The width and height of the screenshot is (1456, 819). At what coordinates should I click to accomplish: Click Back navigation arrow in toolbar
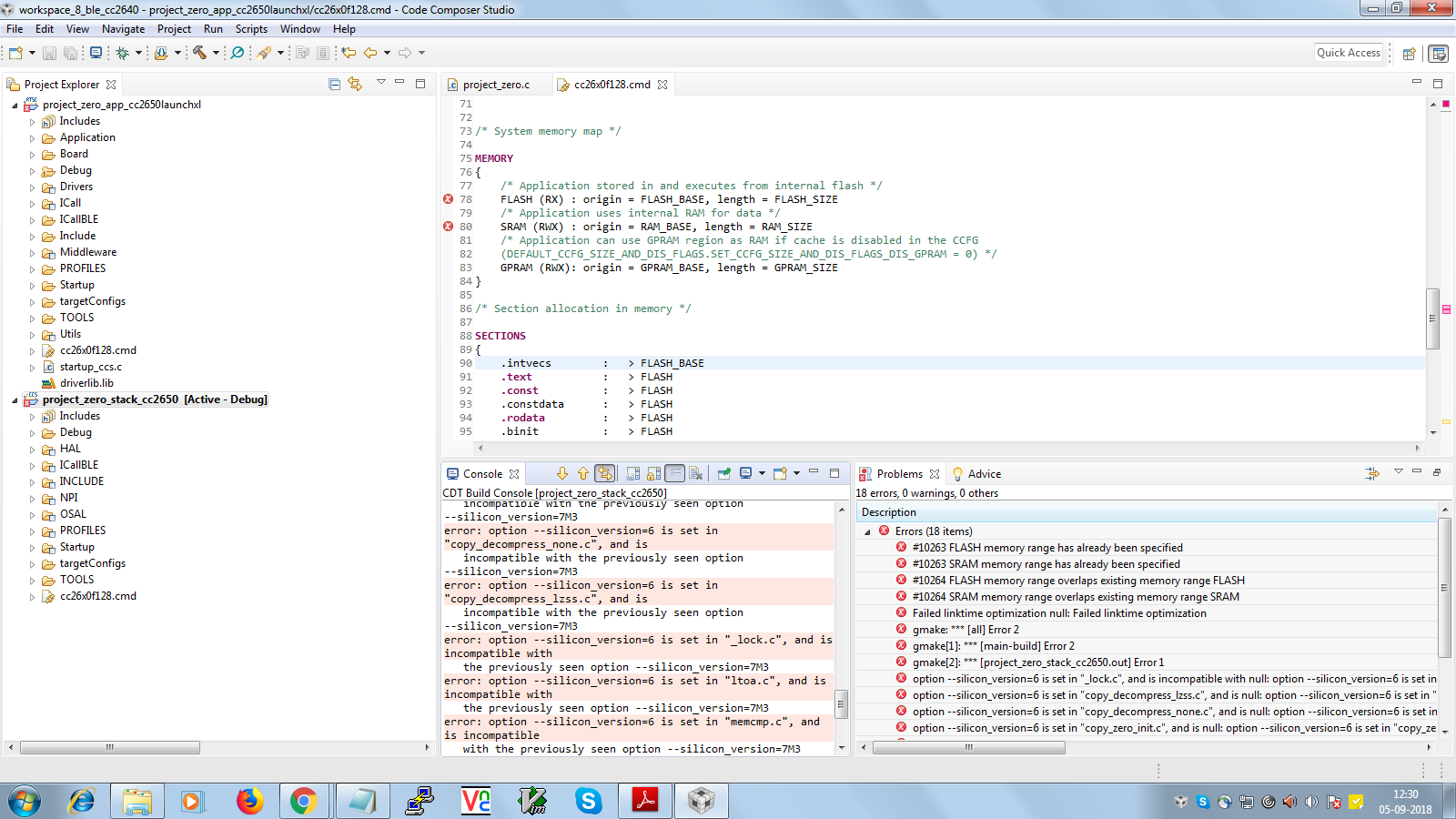coord(370,53)
